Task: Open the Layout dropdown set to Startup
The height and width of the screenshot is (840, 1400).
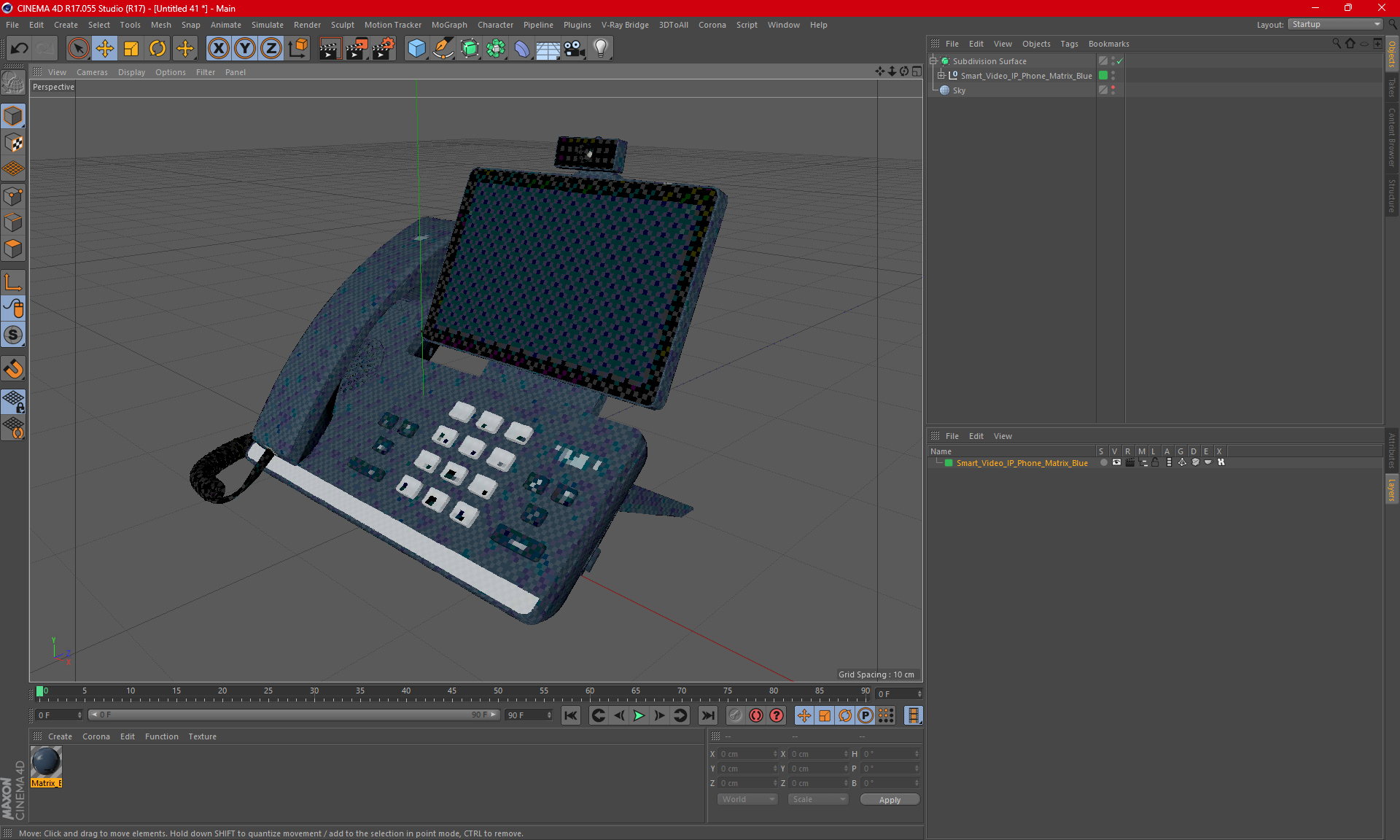Action: 1335,24
